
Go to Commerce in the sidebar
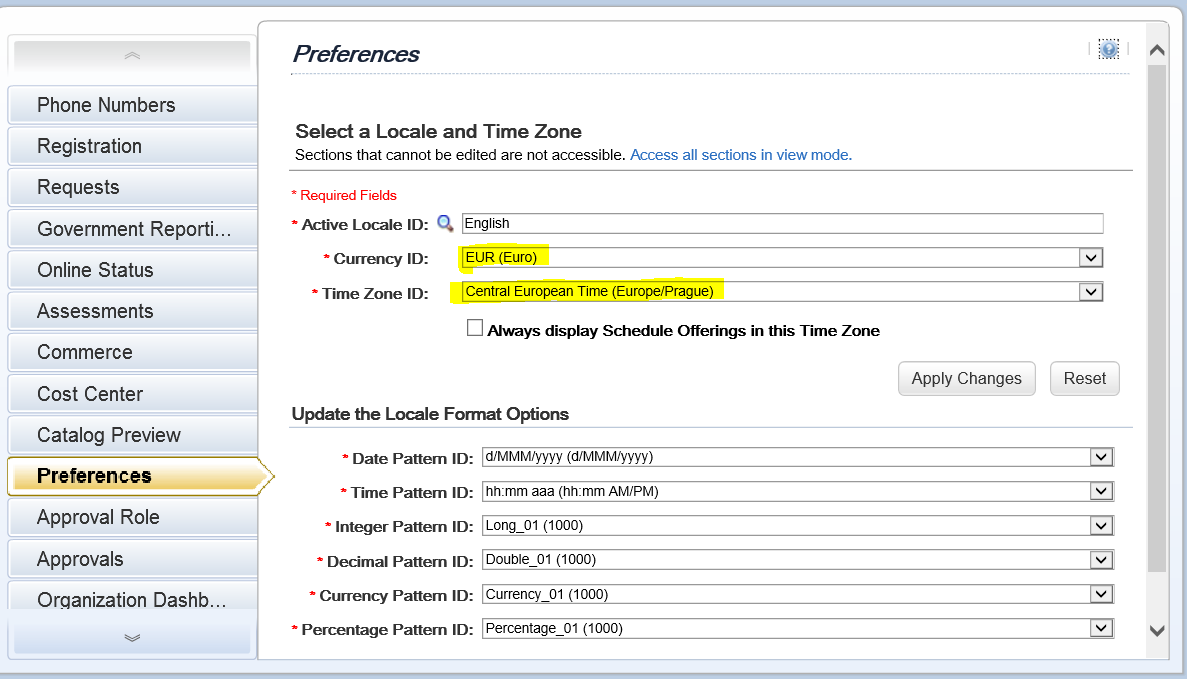tap(133, 352)
